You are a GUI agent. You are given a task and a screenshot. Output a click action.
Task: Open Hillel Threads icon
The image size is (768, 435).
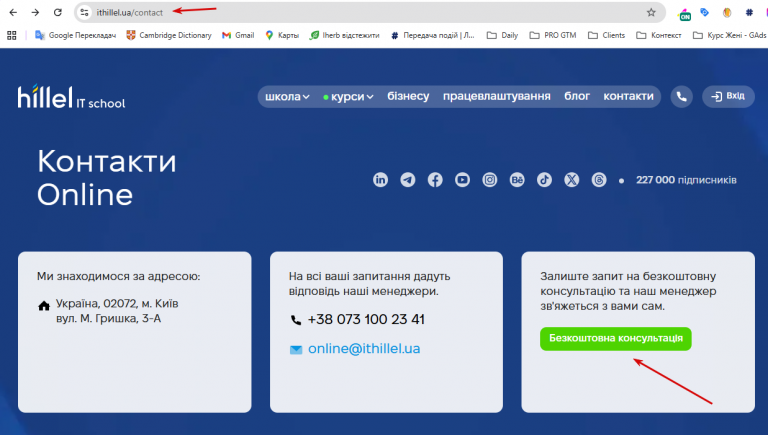[x=599, y=180]
